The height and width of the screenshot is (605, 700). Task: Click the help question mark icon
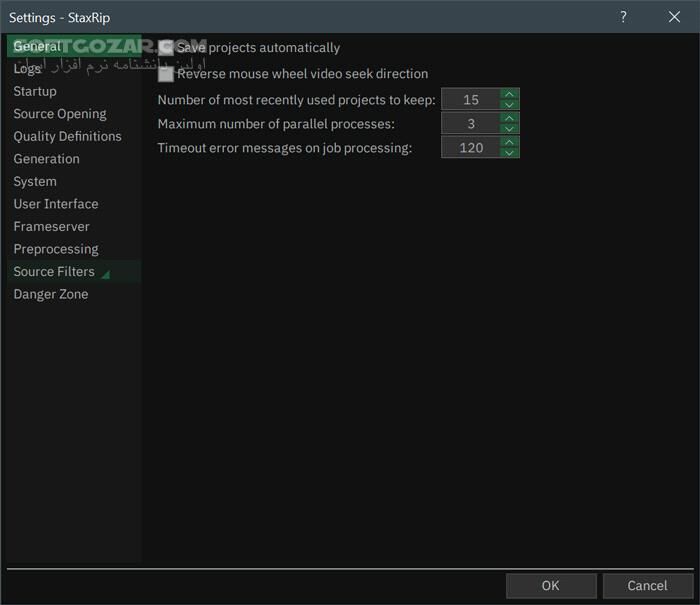[x=623, y=17]
